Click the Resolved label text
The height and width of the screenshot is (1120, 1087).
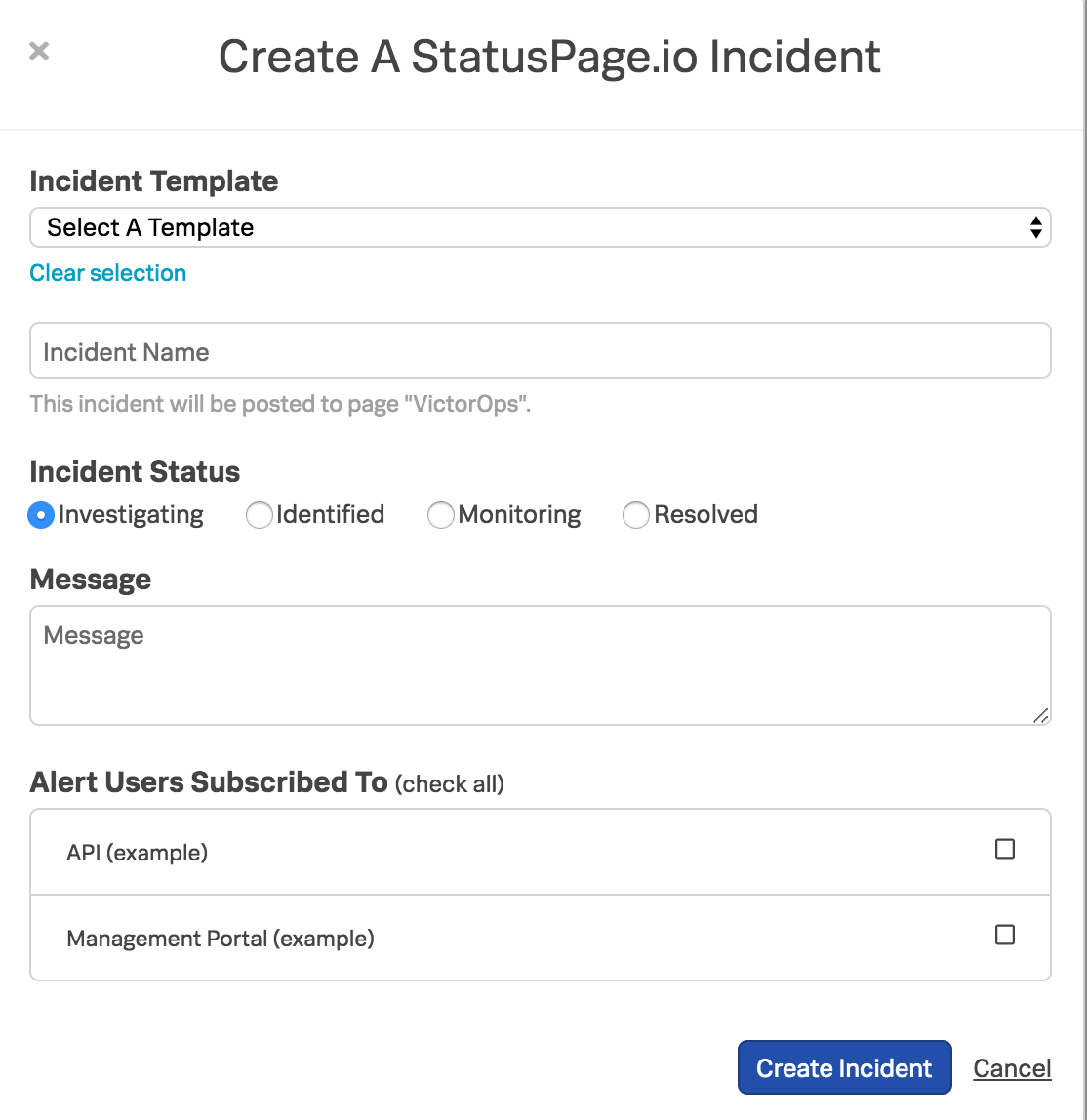click(x=705, y=514)
